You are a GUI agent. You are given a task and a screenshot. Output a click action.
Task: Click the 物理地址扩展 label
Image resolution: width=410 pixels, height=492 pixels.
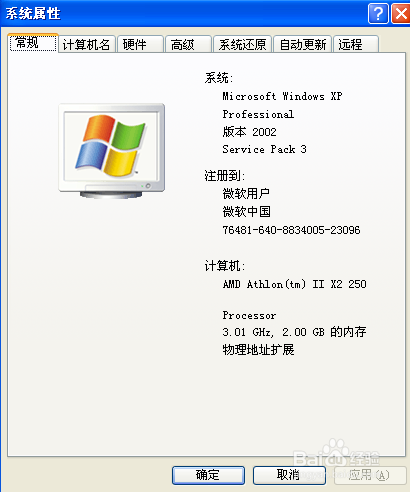point(258,350)
